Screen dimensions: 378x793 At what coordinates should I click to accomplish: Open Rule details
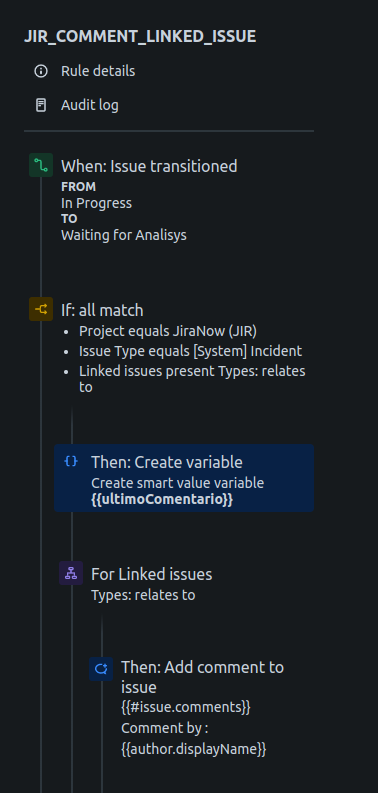98,71
